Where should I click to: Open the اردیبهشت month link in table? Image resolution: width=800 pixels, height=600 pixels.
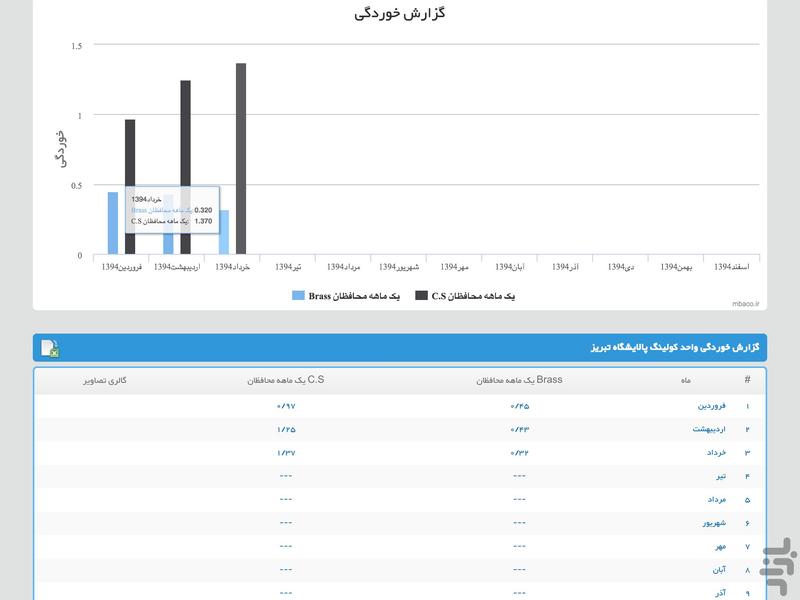pos(709,430)
